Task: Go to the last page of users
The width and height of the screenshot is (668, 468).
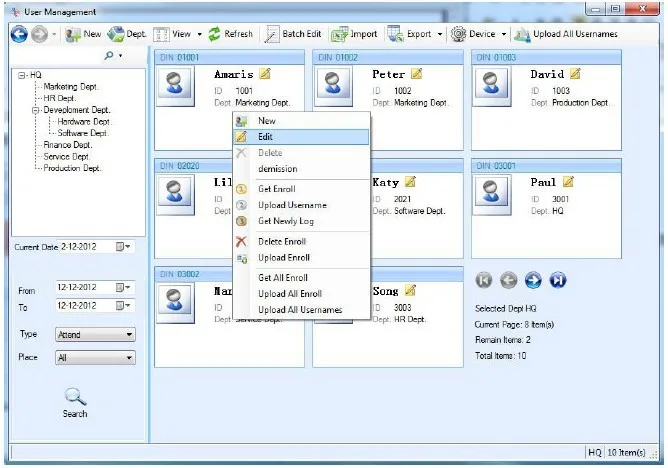Action: (558, 280)
